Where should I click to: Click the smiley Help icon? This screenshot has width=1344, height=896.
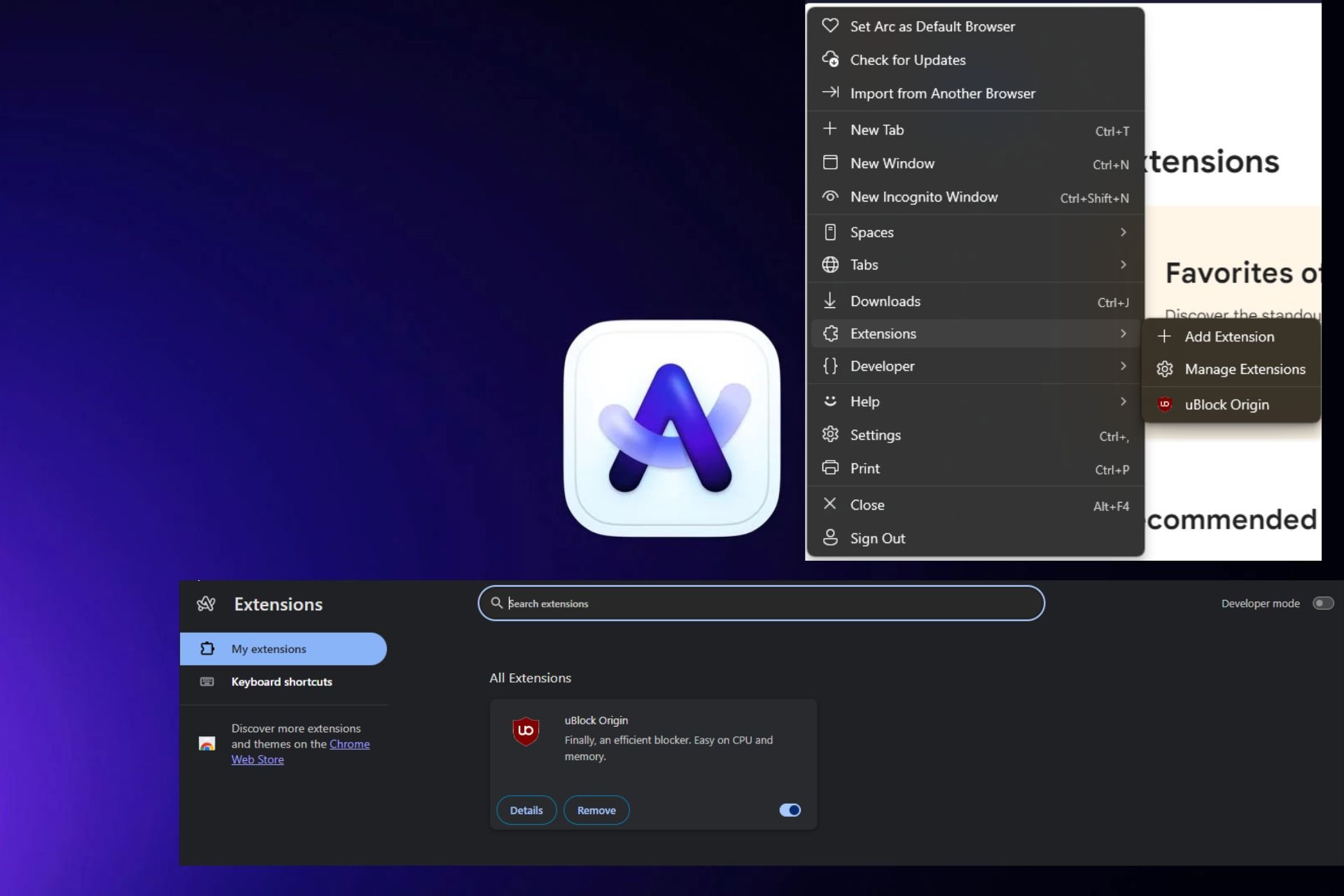[830, 401]
